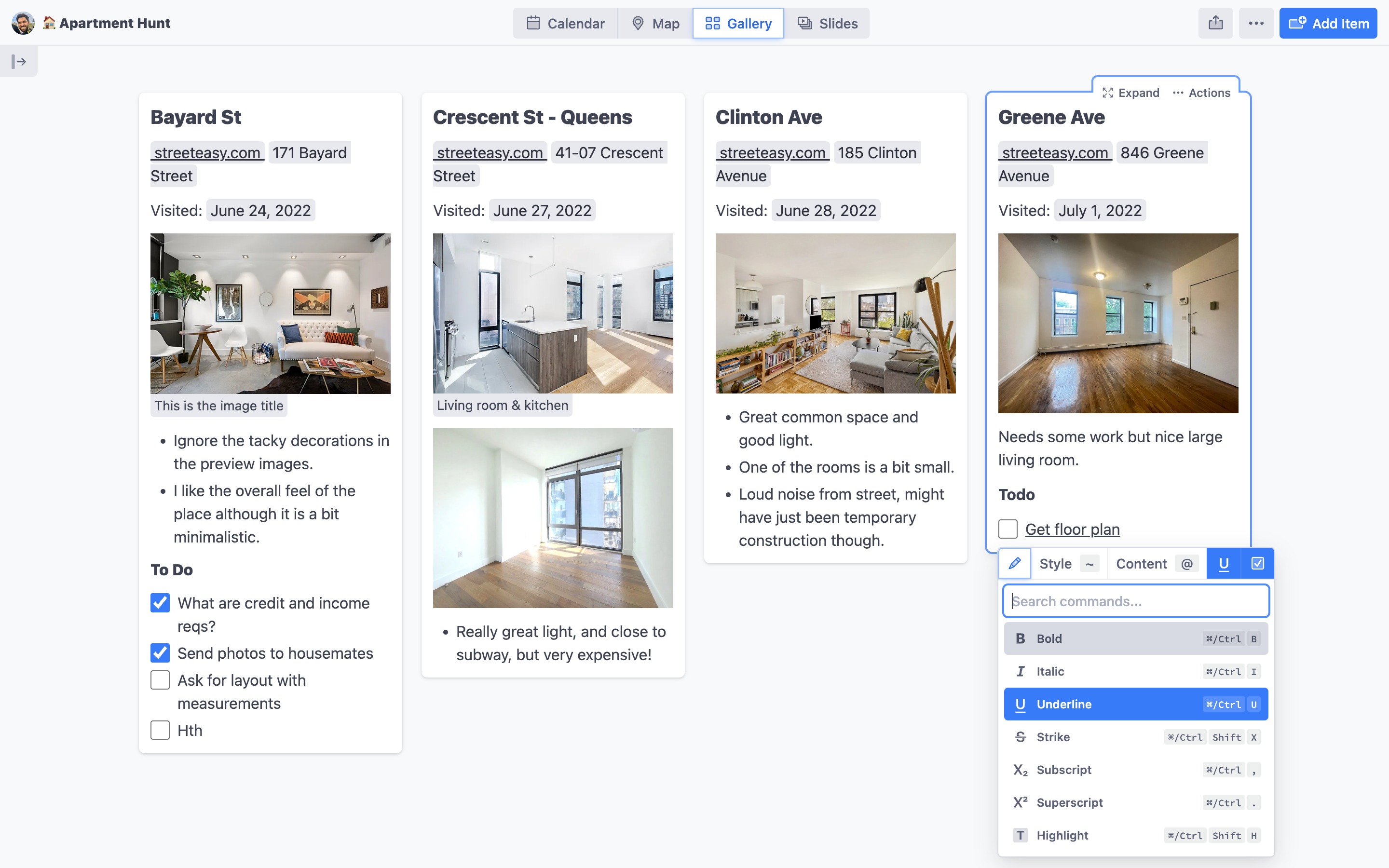
Task: Open the three-dot more options menu
Action: point(1256,23)
